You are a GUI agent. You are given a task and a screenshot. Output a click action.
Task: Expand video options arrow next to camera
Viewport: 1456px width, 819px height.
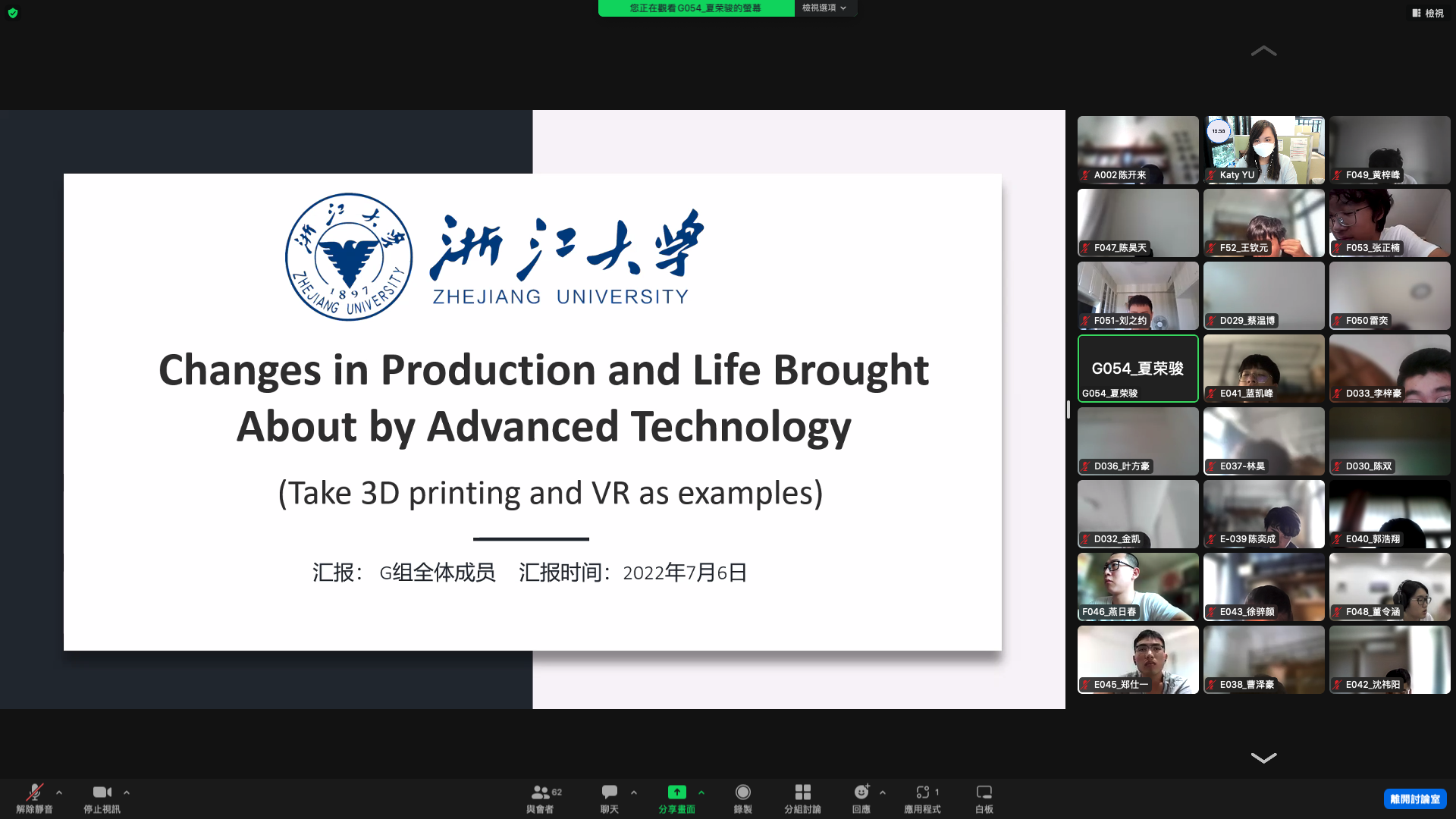point(127,792)
